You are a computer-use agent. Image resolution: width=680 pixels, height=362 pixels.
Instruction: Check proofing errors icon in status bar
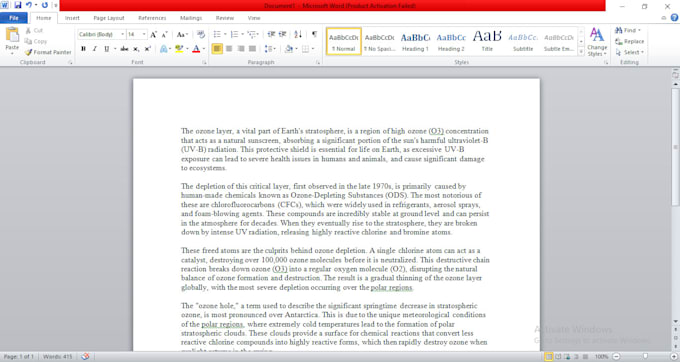pyautogui.click(x=85, y=356)
